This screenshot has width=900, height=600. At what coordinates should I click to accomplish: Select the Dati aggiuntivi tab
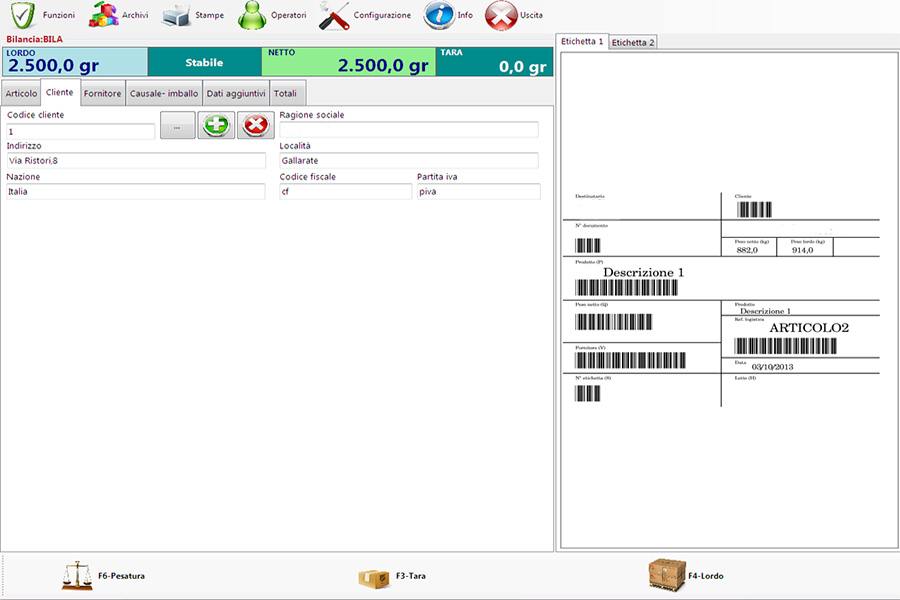(x=235, y=93)
